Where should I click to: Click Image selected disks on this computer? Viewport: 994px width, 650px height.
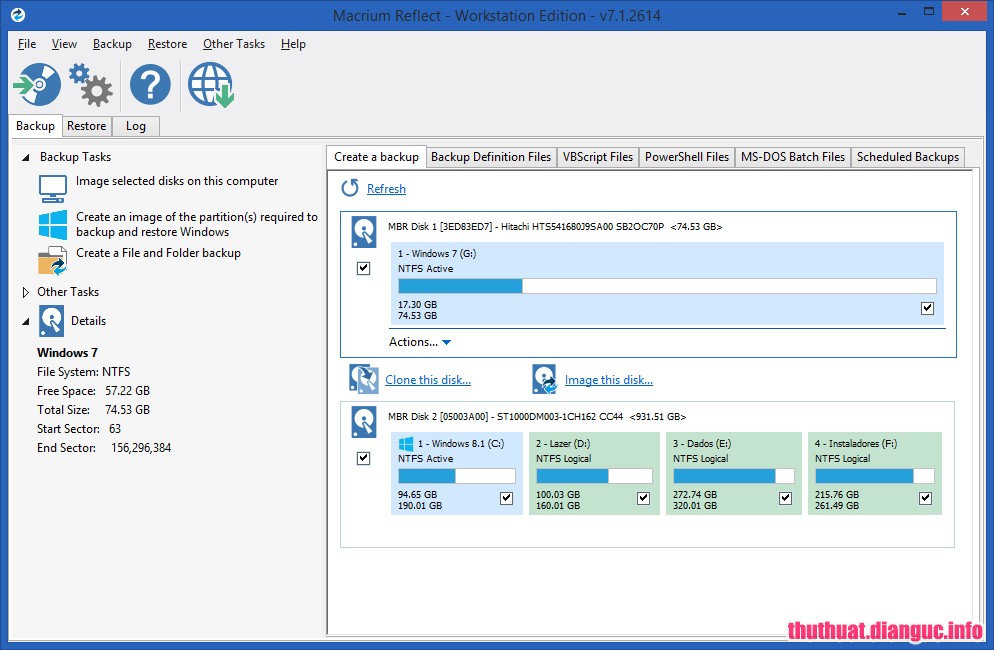point(177,181)
